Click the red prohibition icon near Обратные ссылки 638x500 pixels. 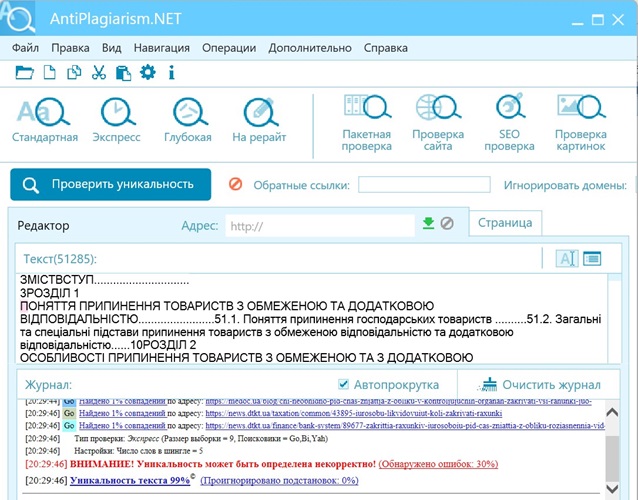235,184
